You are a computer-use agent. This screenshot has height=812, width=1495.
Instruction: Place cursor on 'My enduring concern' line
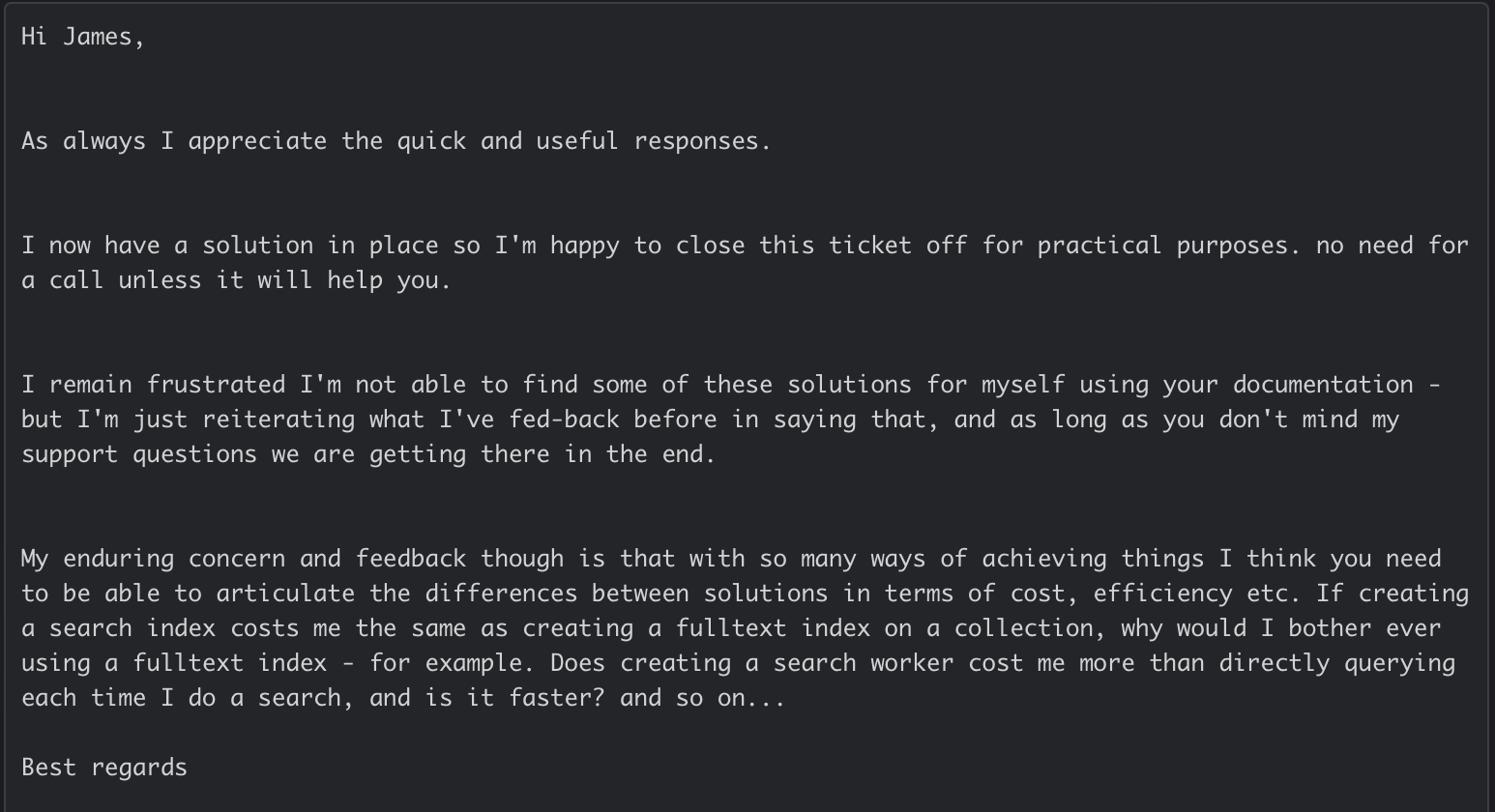(x=731, y=559)
